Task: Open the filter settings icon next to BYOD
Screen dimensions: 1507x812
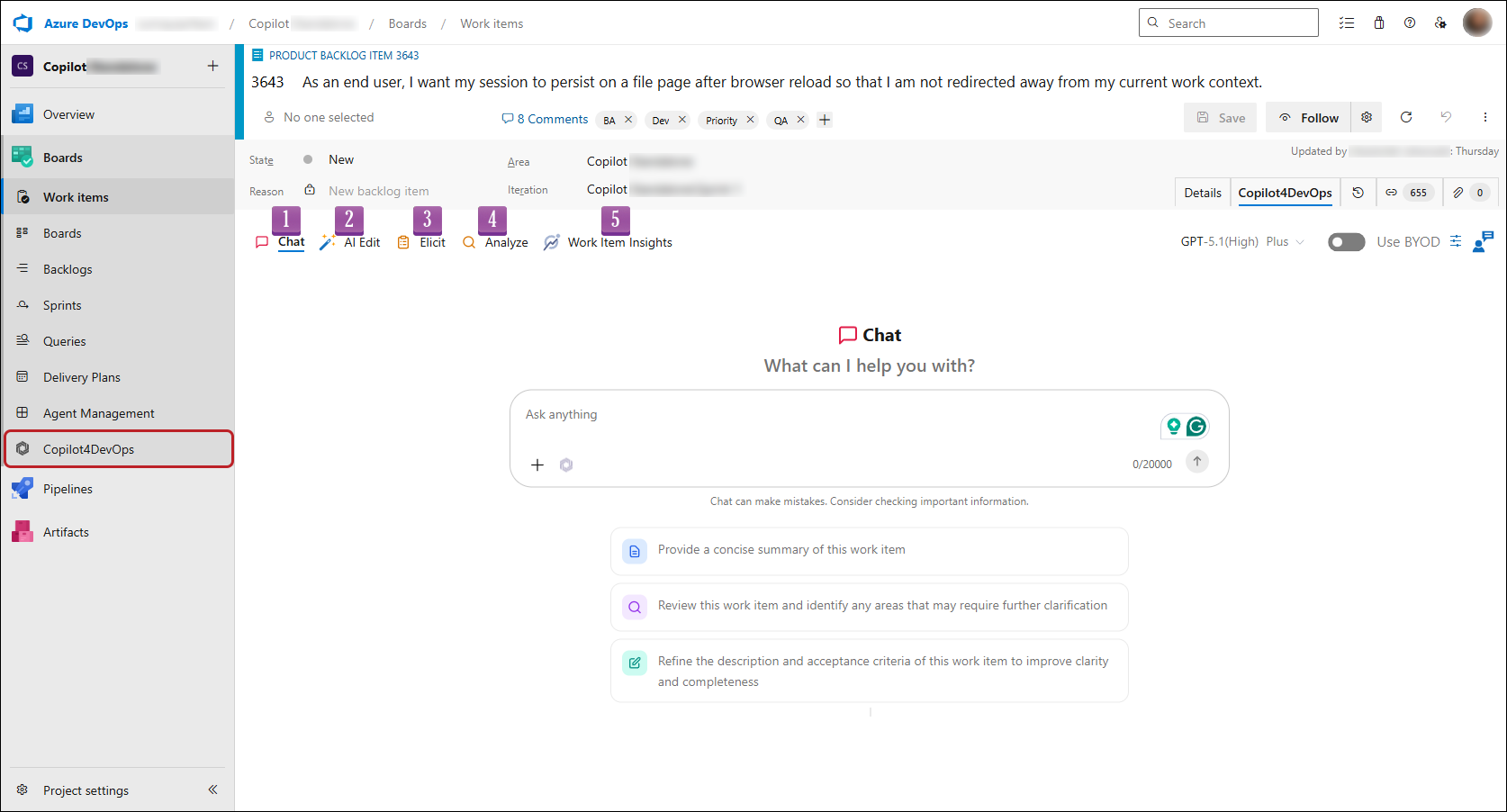Action: tap(1456, 241)
